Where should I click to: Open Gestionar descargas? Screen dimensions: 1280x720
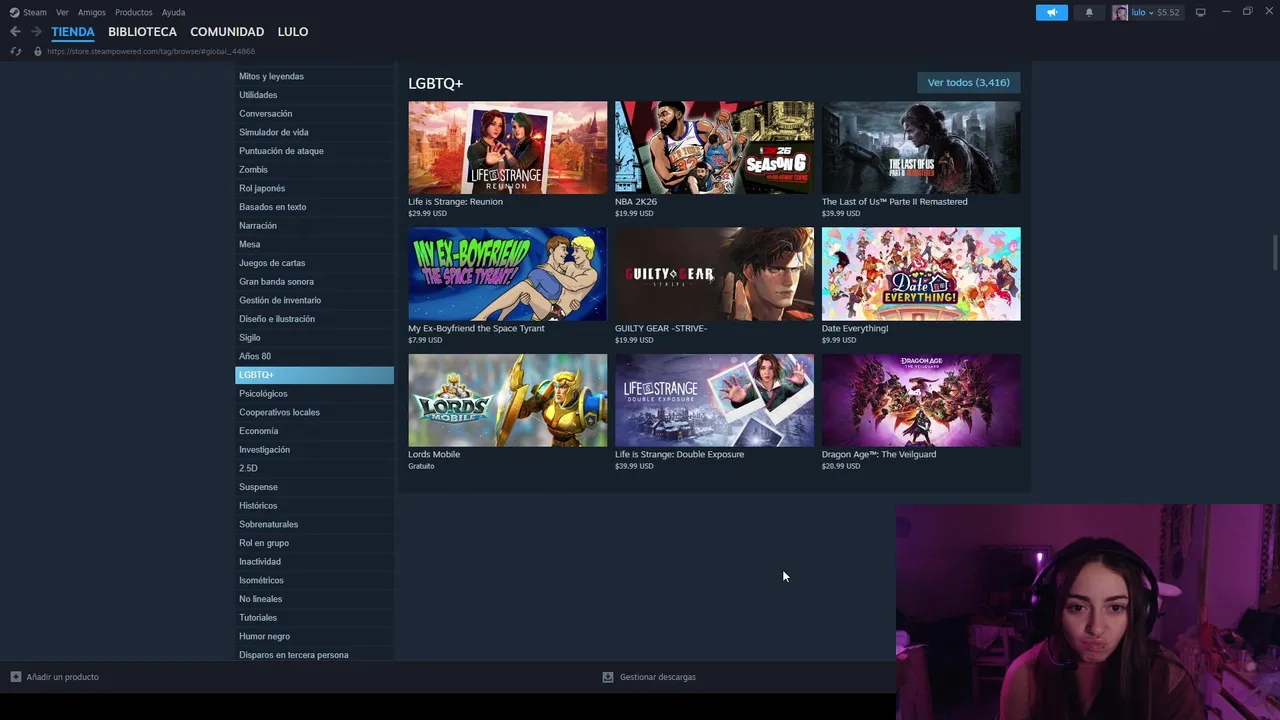658,677
